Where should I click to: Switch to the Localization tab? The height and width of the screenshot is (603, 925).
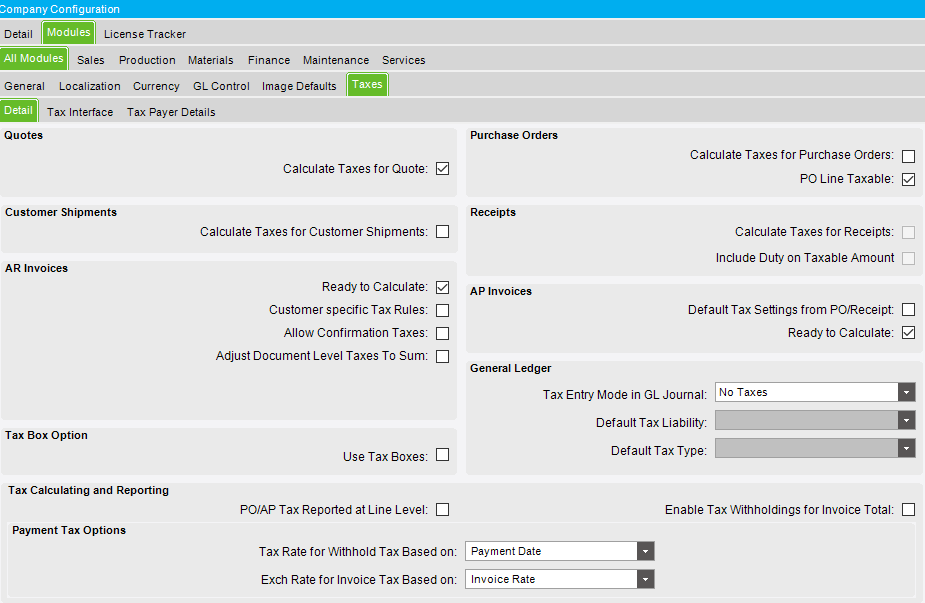[90, 86]
